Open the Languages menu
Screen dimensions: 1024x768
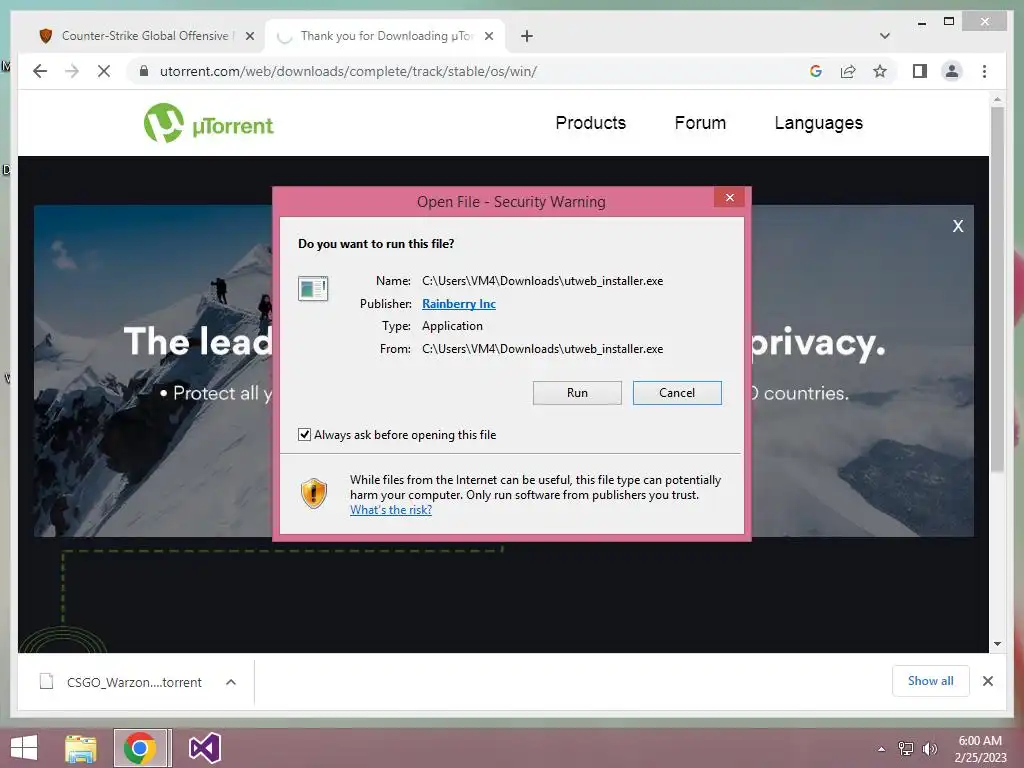tap(818, 123)
